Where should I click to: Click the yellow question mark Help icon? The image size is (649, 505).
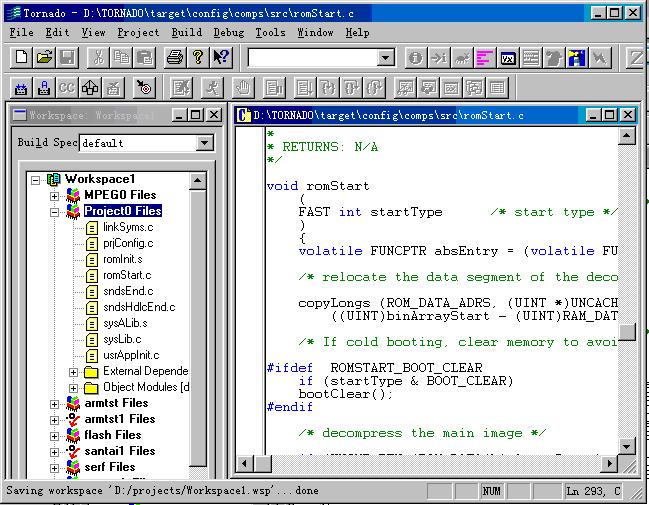[x=198, y=58]
